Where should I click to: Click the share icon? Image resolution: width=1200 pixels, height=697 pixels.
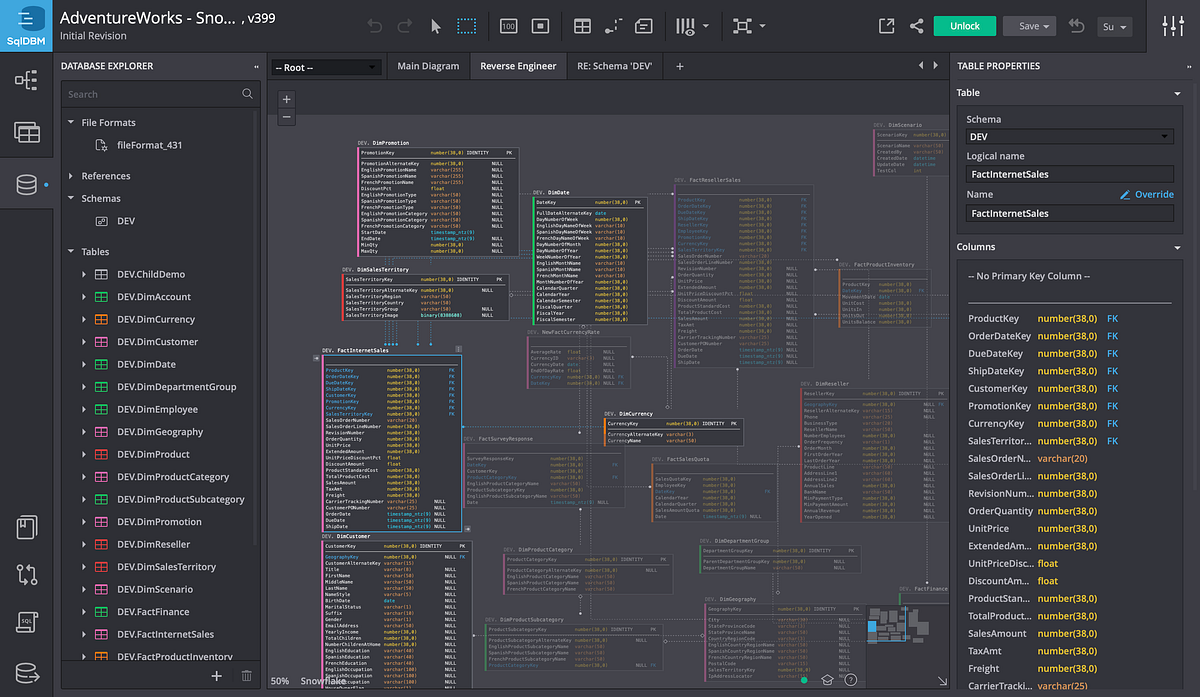tap(916, 26)
